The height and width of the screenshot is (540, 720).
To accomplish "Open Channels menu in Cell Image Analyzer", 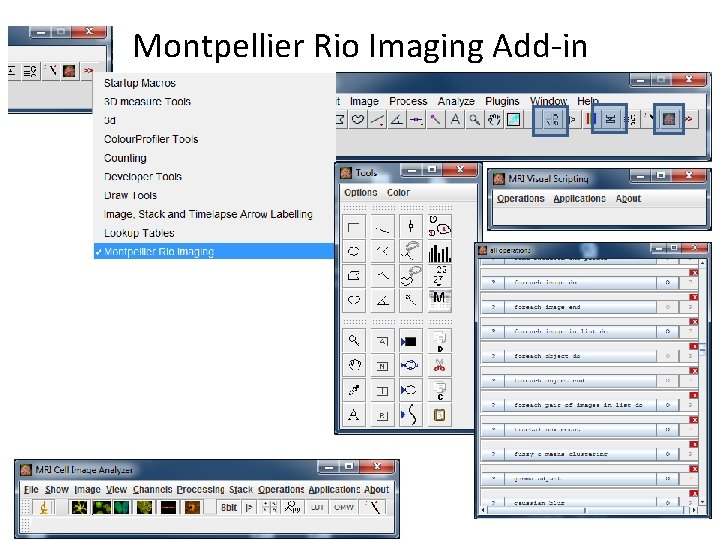I will (x=152, y=489).
